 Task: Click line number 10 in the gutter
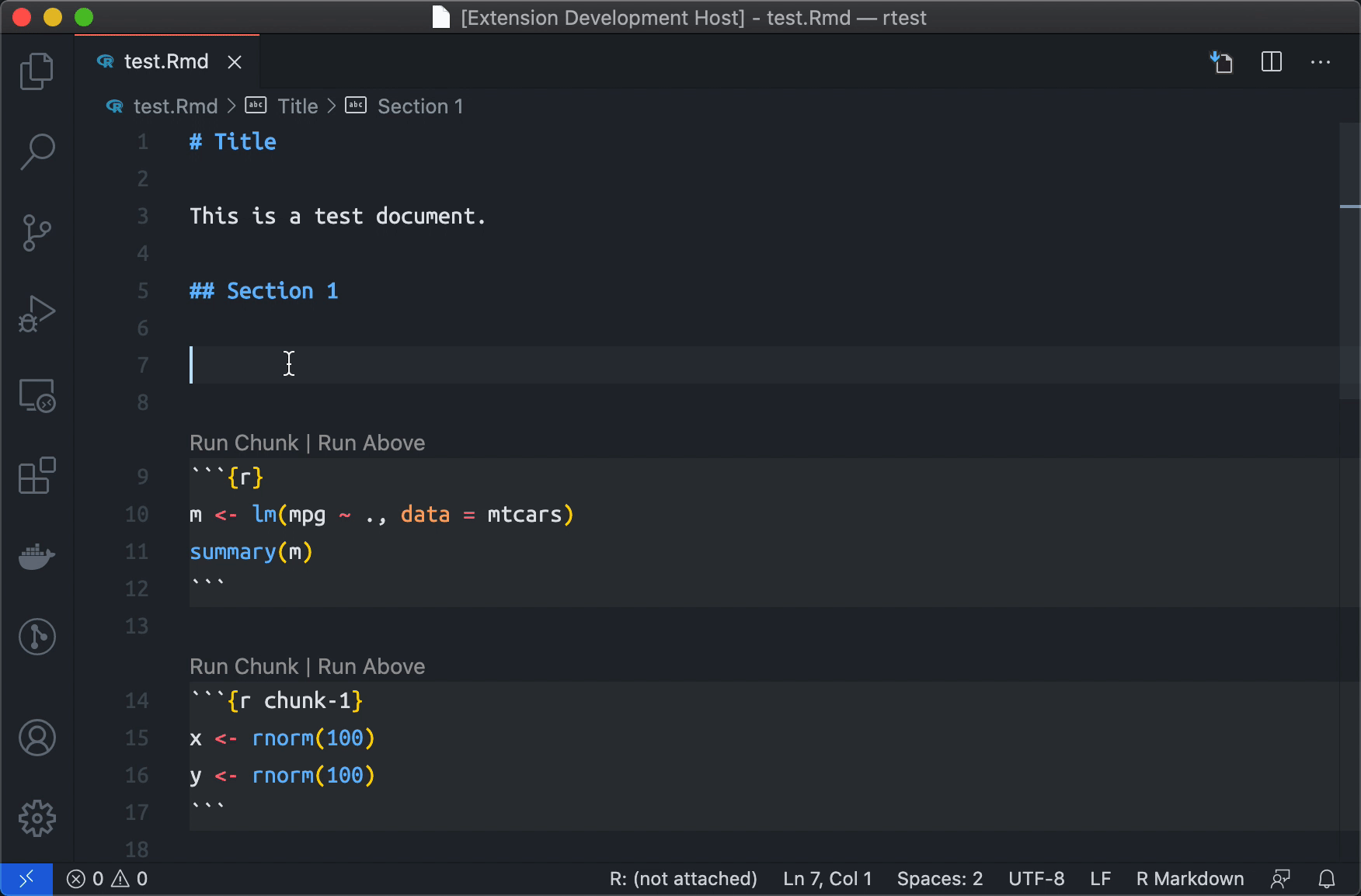tap(137, 514)
